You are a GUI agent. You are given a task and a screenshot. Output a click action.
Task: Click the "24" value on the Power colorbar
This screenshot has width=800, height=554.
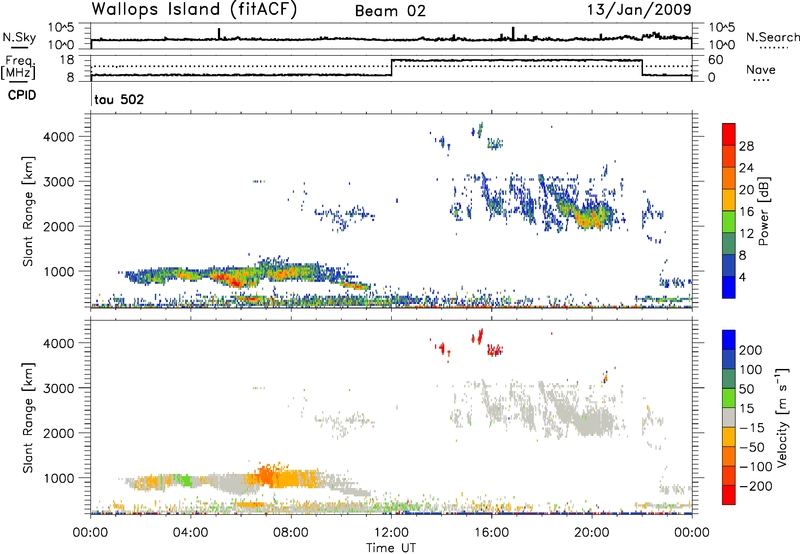coord(746,168)
